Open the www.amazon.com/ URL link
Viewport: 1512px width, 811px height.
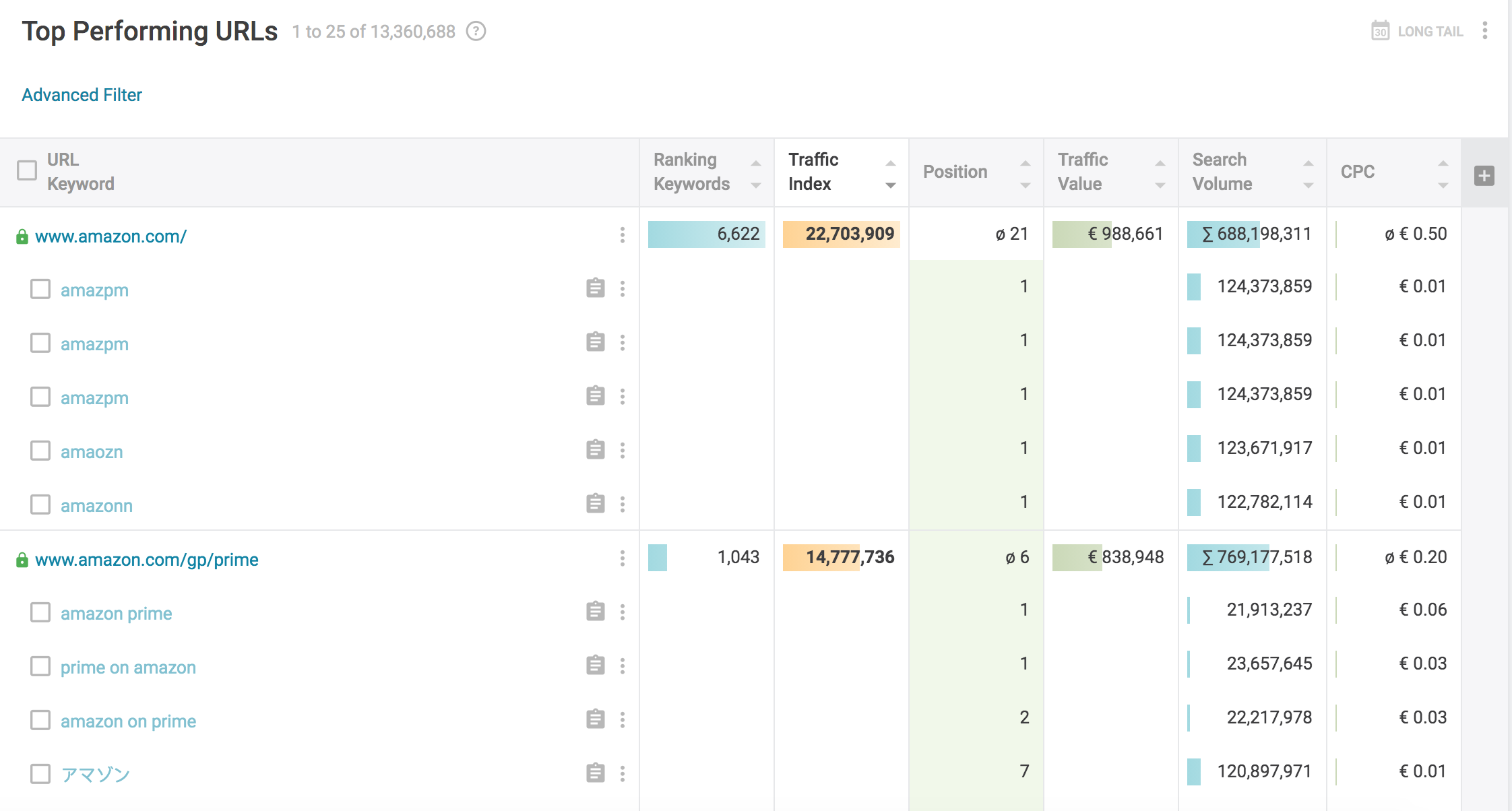[x=111, y=236]
